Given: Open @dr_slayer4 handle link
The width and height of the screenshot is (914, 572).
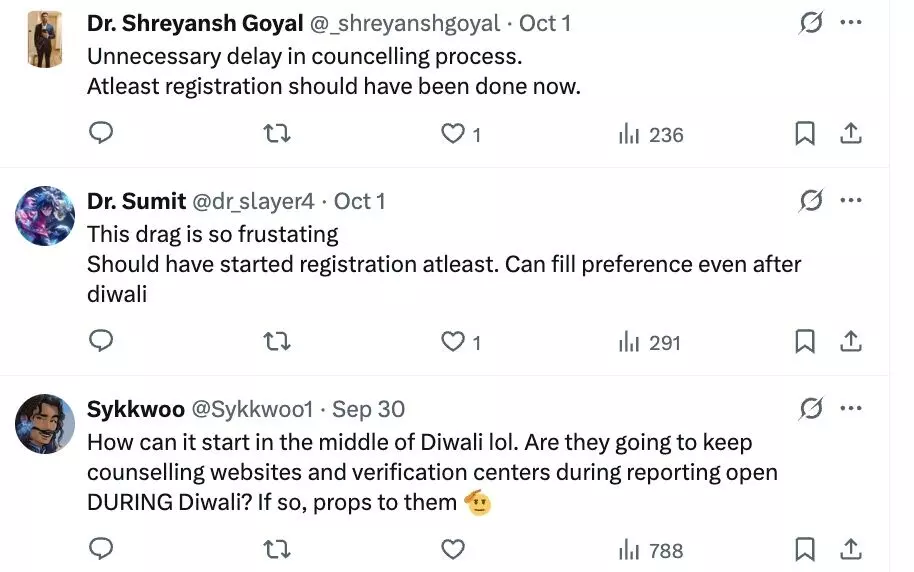Looking at the screenshot, I should [253, 201].
